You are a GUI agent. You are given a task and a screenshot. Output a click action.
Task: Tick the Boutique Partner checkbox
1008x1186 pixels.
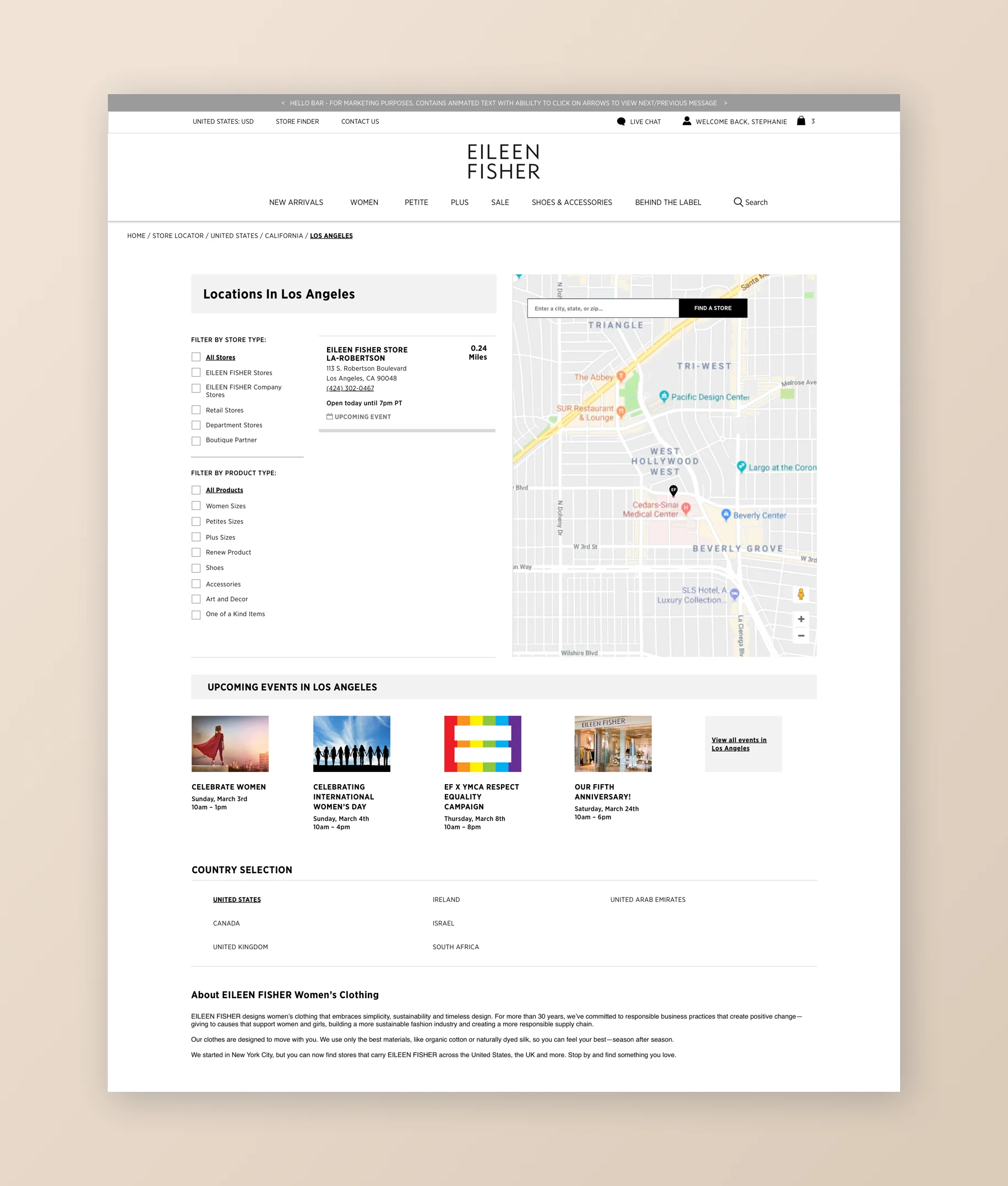pos(196,440)
